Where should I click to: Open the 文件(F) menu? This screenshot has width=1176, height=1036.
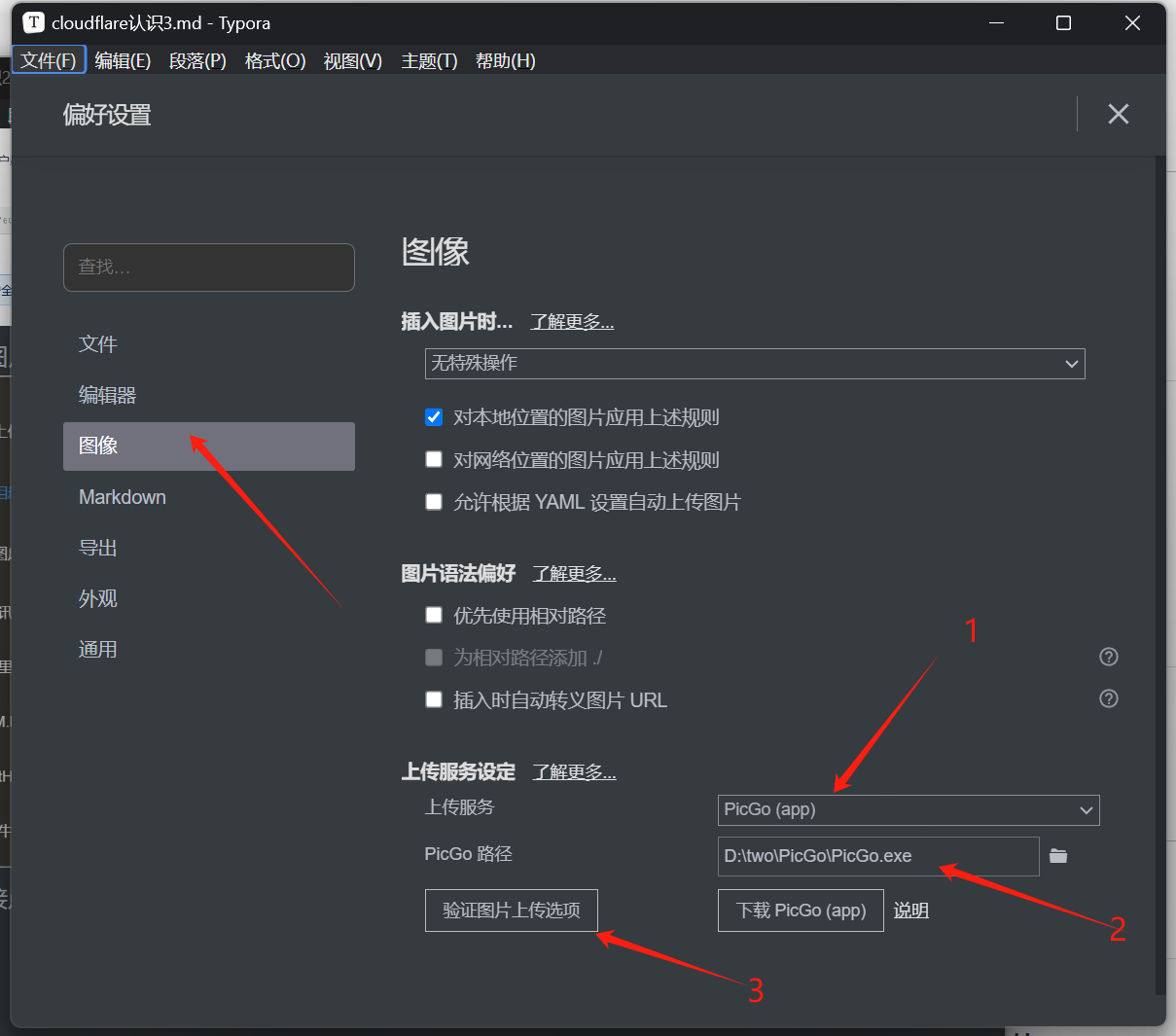point(49,60)
